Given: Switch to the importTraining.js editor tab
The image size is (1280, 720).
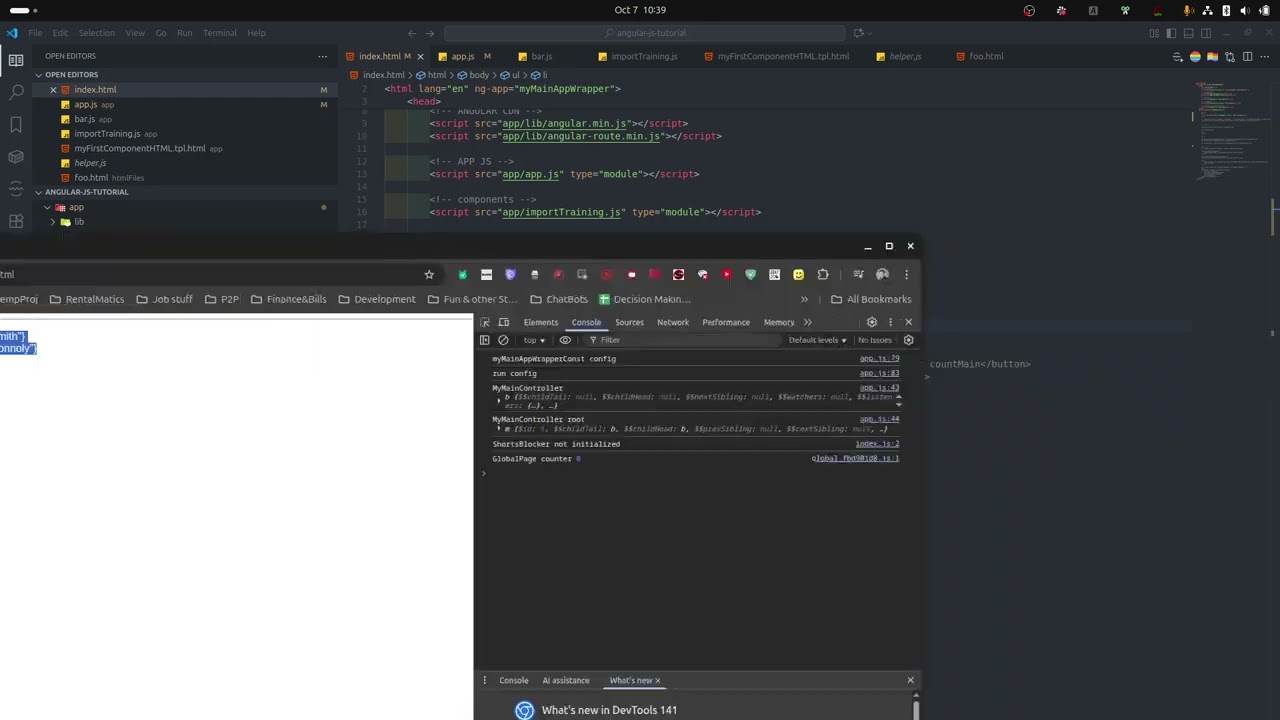Looking at the screenshot, I should [x=644, y=57].
